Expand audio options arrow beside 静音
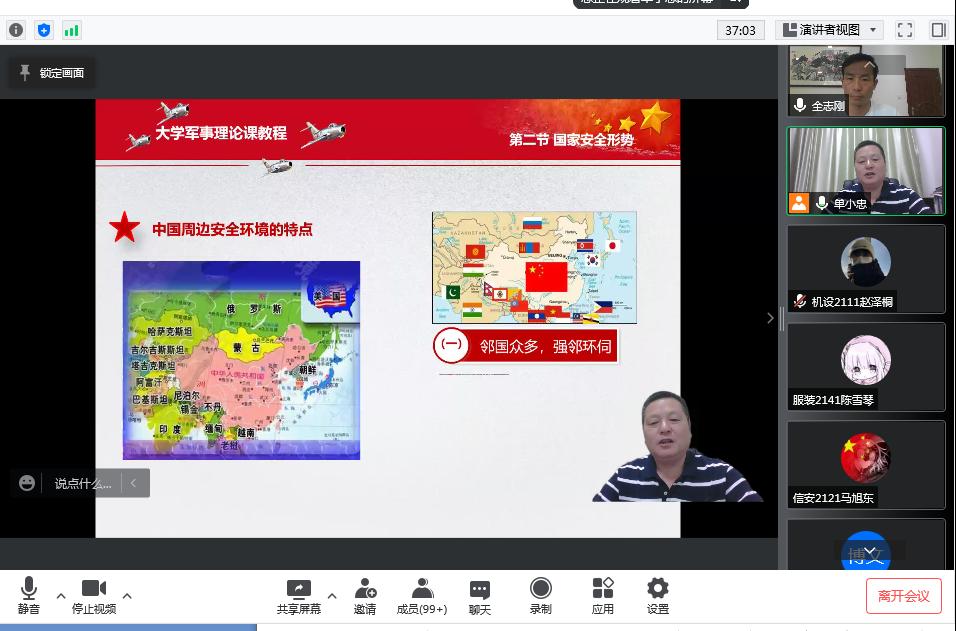Screen dimensions: 956x631 (61, 596)
